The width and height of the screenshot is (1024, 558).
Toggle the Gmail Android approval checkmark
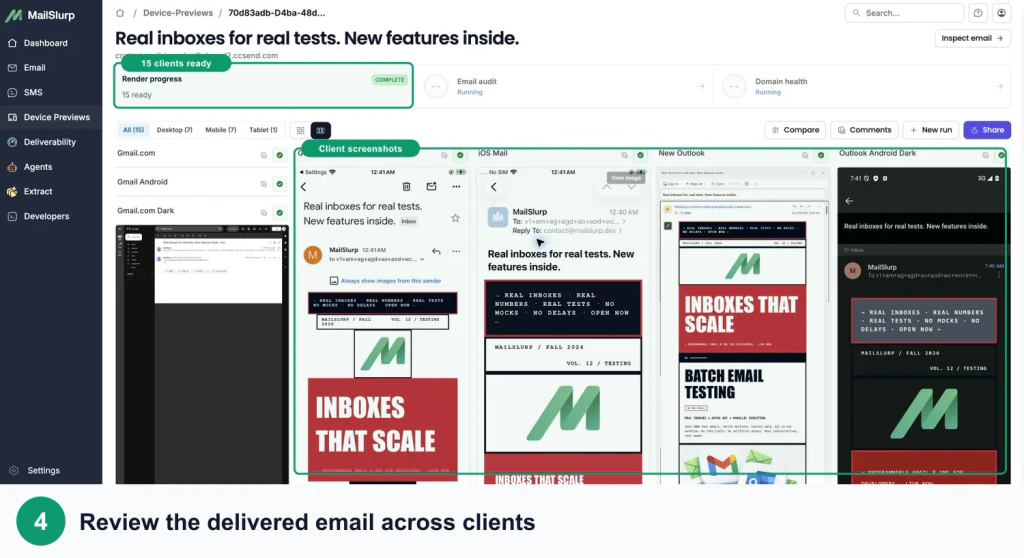coord(280,184)
